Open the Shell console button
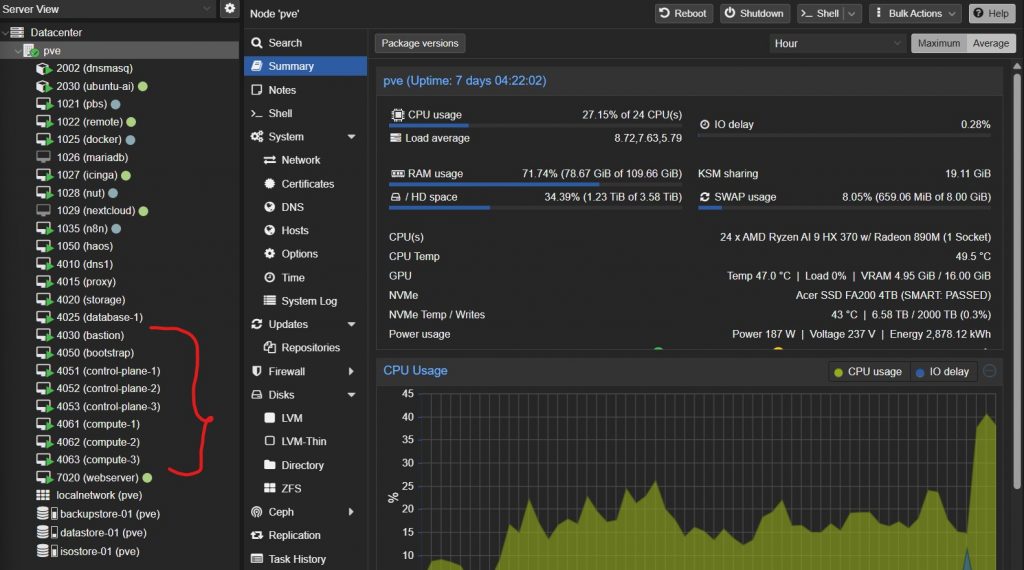This screenshot has height=570, width=1024. (x=819, y=14)
